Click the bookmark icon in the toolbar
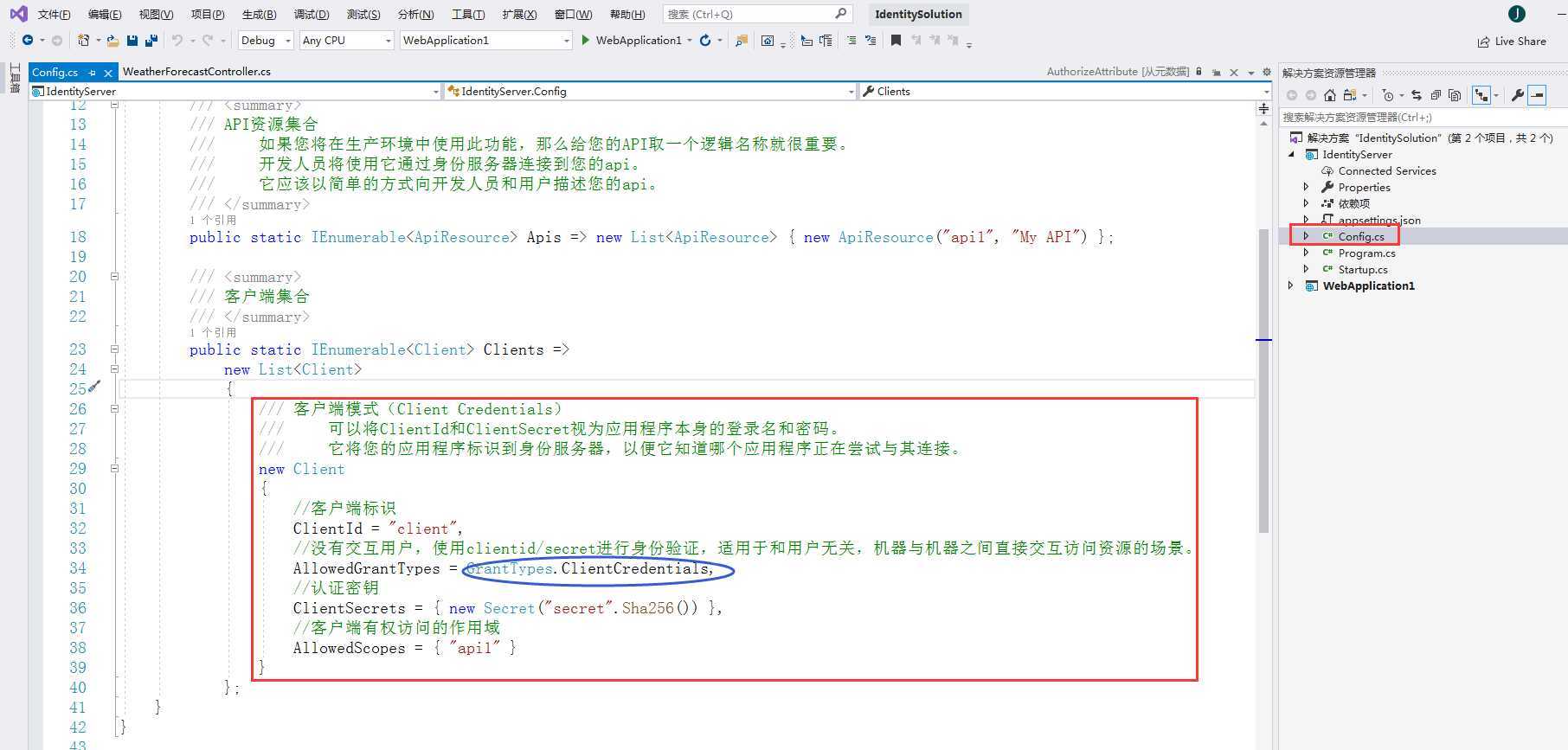Screen dimensions: 1568x750 [896, 40]
